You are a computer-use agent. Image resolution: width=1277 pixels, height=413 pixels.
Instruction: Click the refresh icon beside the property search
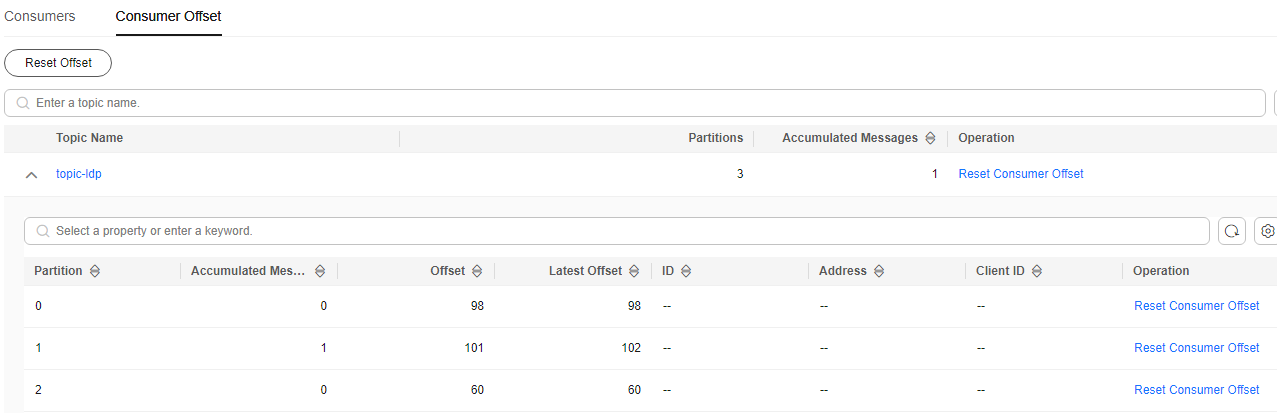1232,231
